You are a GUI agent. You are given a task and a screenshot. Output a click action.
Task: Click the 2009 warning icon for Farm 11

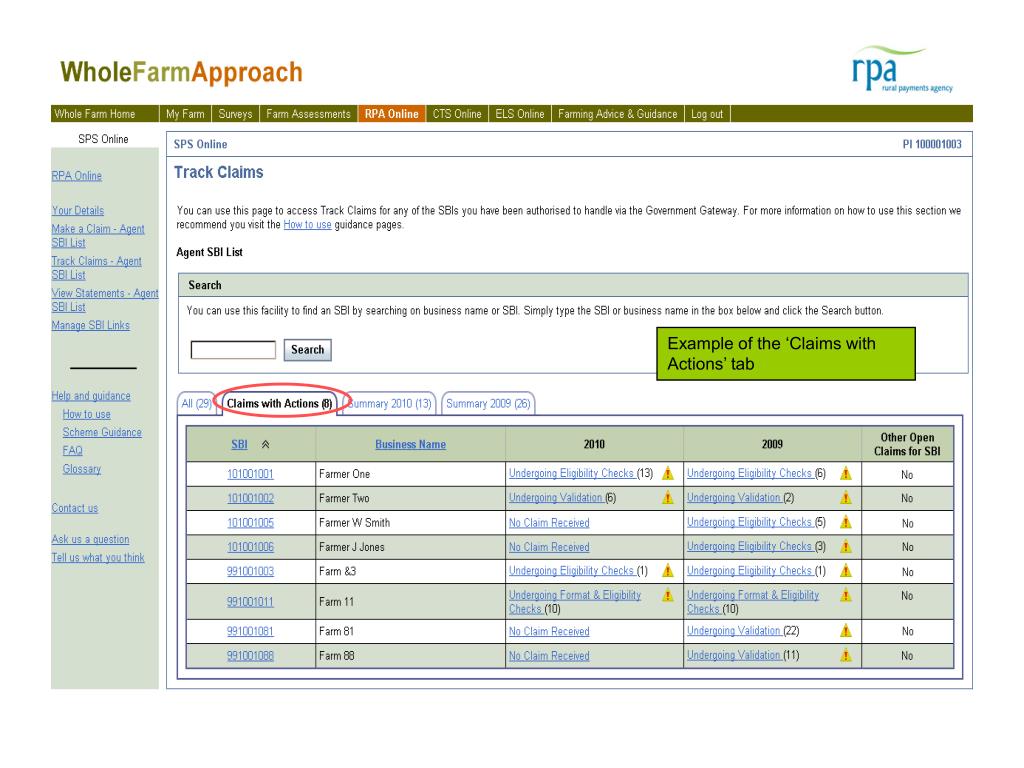(846, 595)
